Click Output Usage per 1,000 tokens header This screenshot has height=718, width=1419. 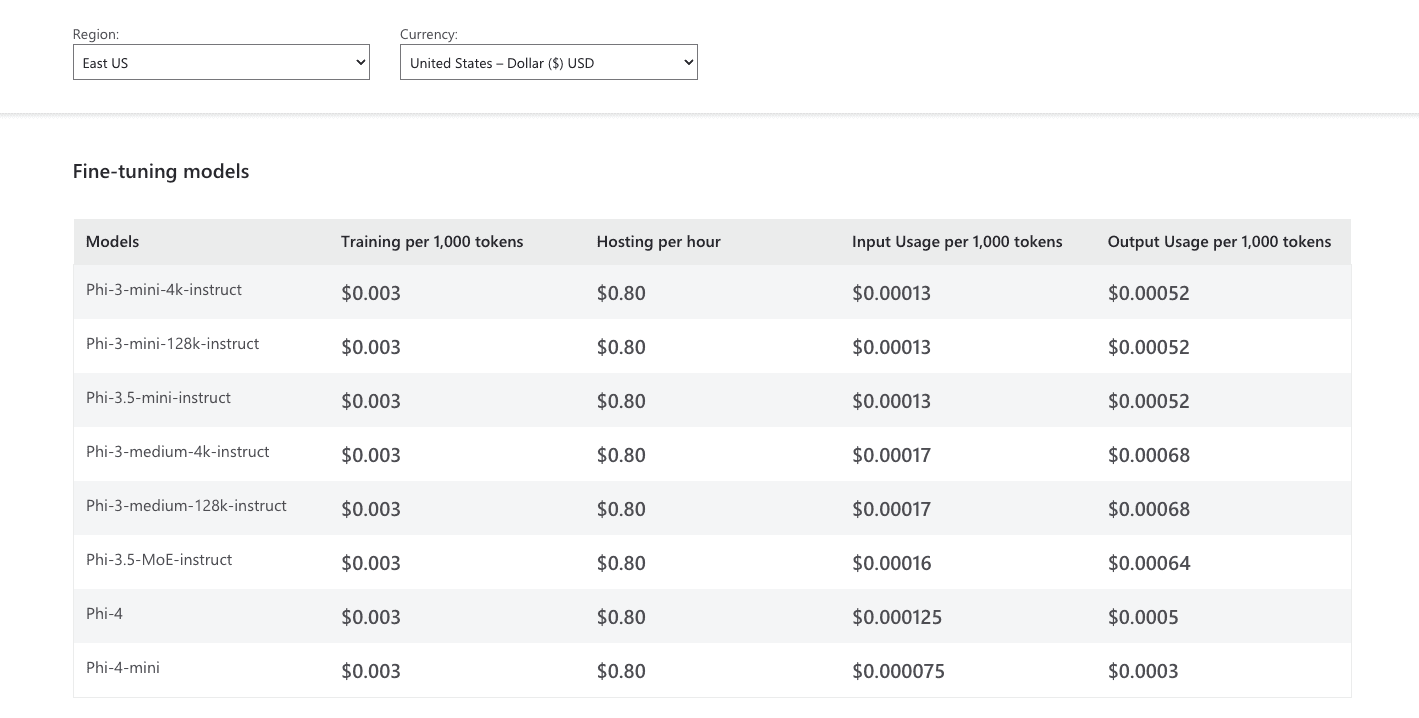click(1219, 241)
